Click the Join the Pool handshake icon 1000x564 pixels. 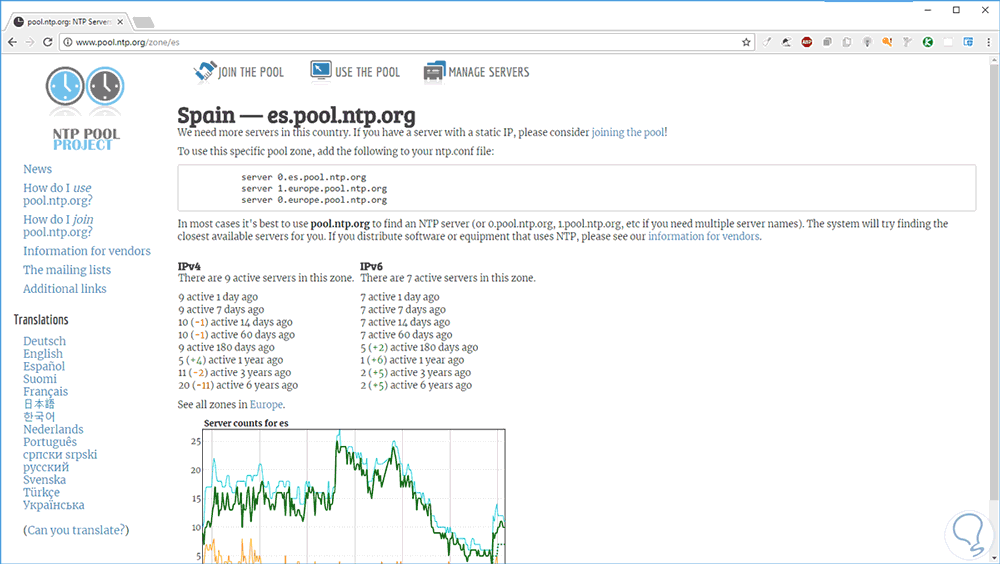(x=205, y=71)
